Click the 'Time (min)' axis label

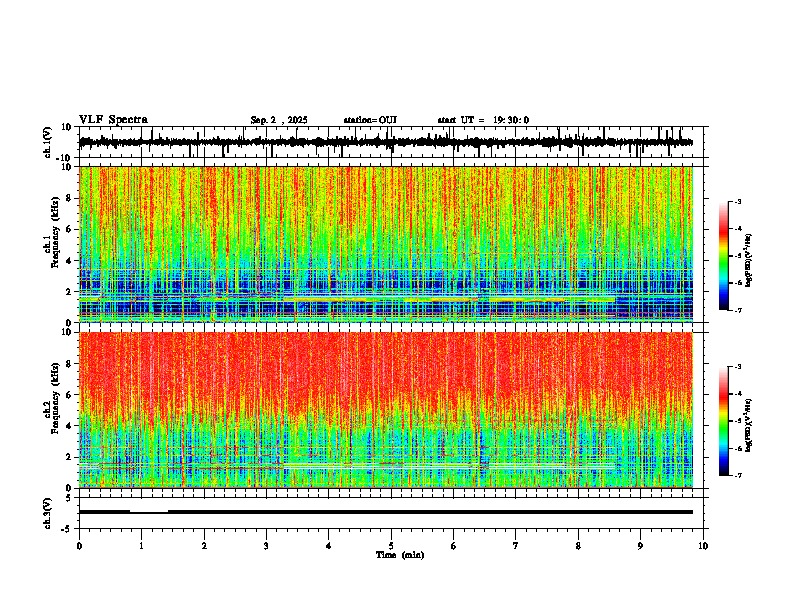400,555
